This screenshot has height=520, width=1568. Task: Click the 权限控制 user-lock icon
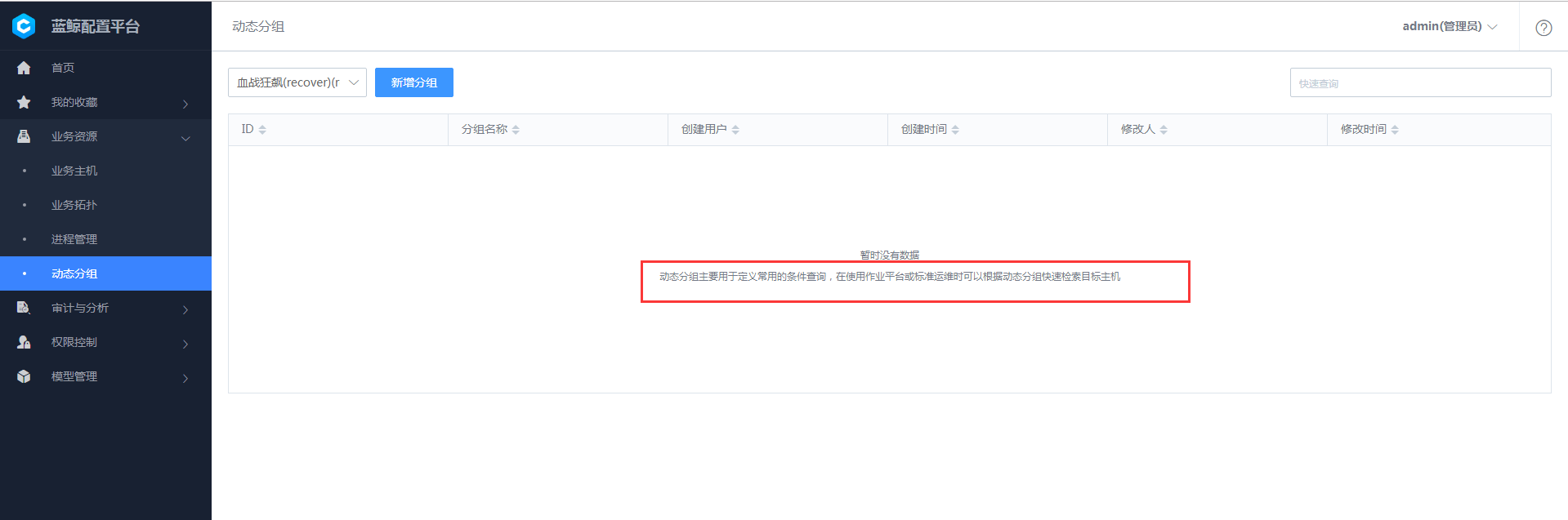[24, 342]
